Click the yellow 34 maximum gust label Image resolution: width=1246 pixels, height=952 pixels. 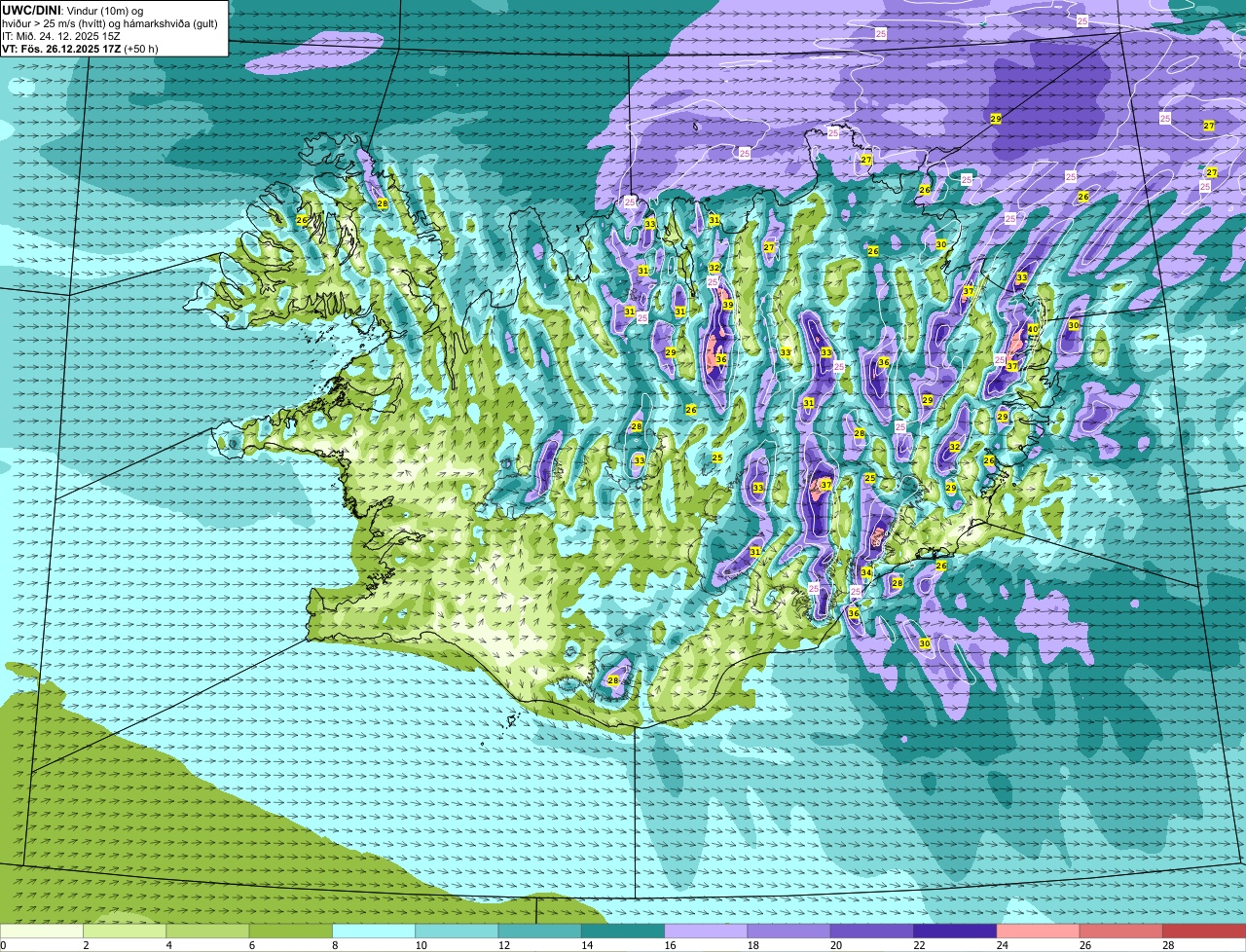click(x=866, y=572)
